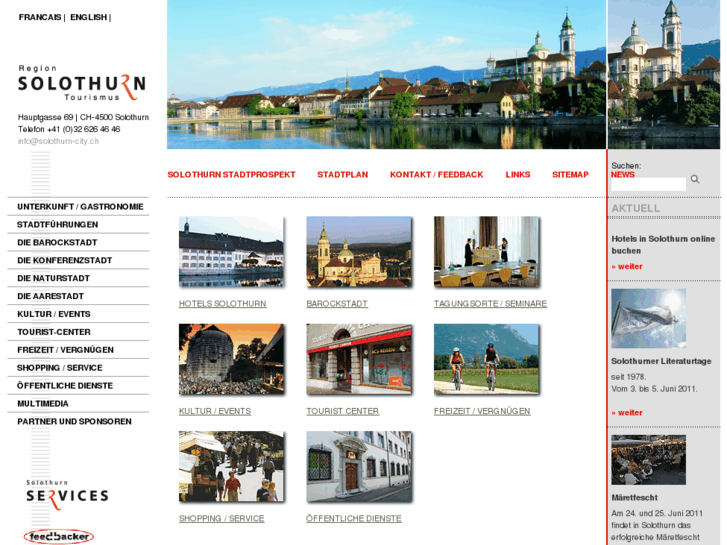This screenshot has height=545, width=727.
Task: Open Solothurn Stadtprospekt menu item
Action: [x=231, y=174]
